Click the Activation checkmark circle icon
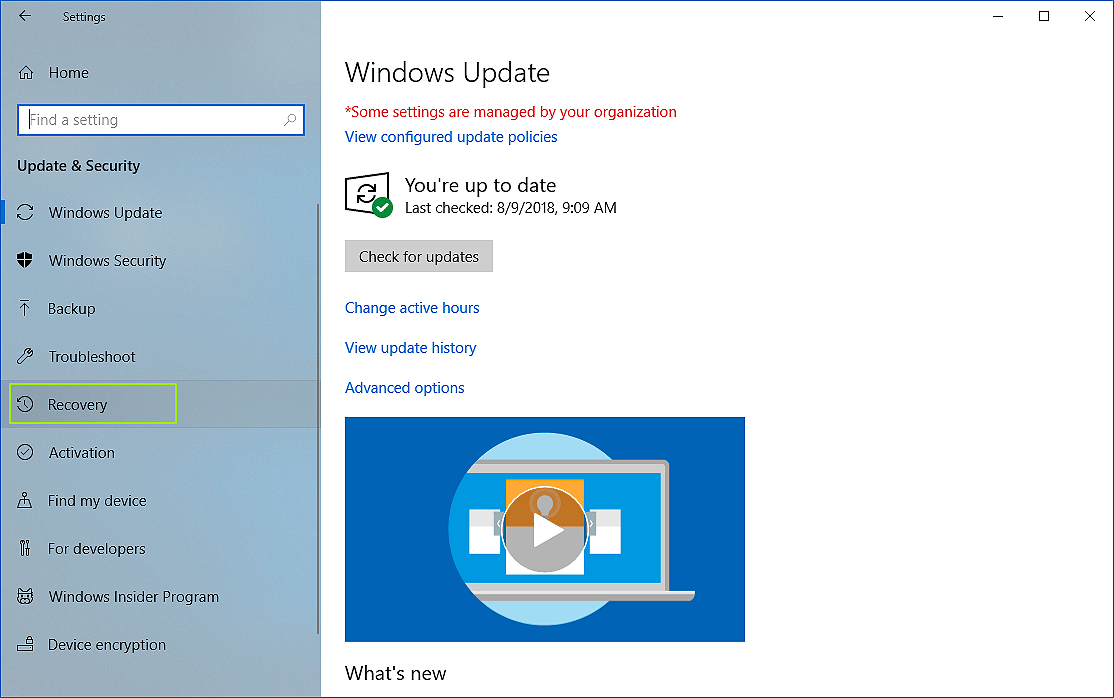The width and height of the screenshot is (1114, 698). 25,452
